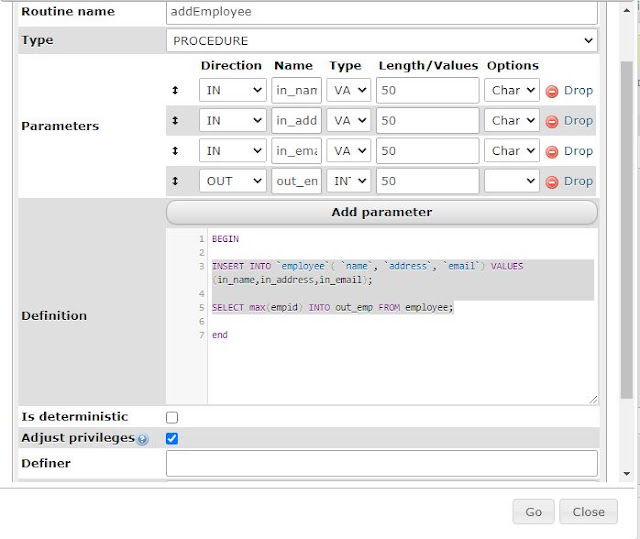Tick the Is deterministic checkbox
This screenshot has width=640, height=539.
tap(172, 417)
